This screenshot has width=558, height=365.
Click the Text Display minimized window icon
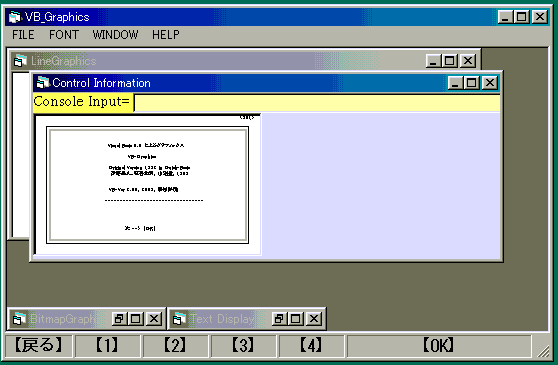tap(179, 318)
